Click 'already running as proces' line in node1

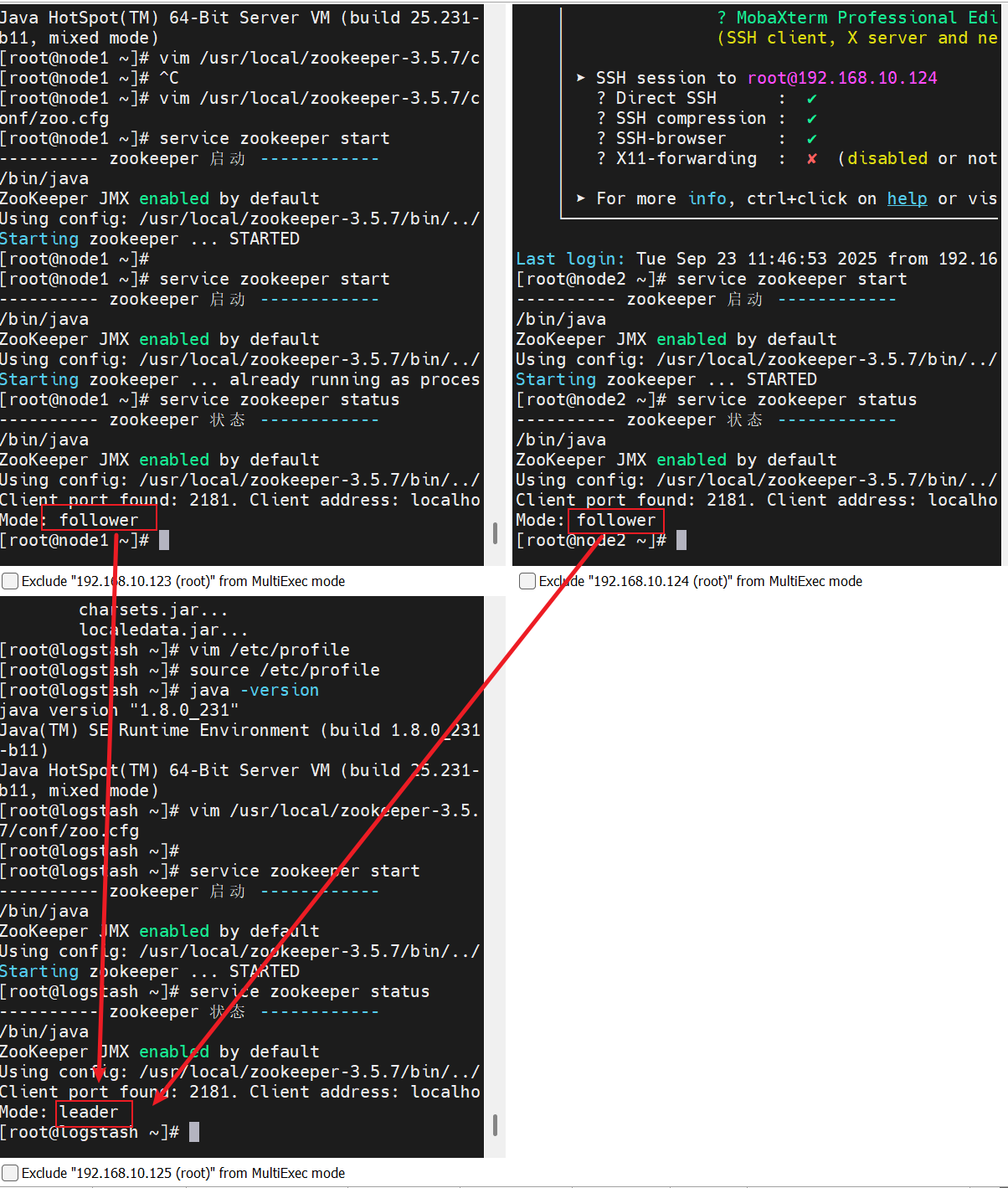[240, 379]
